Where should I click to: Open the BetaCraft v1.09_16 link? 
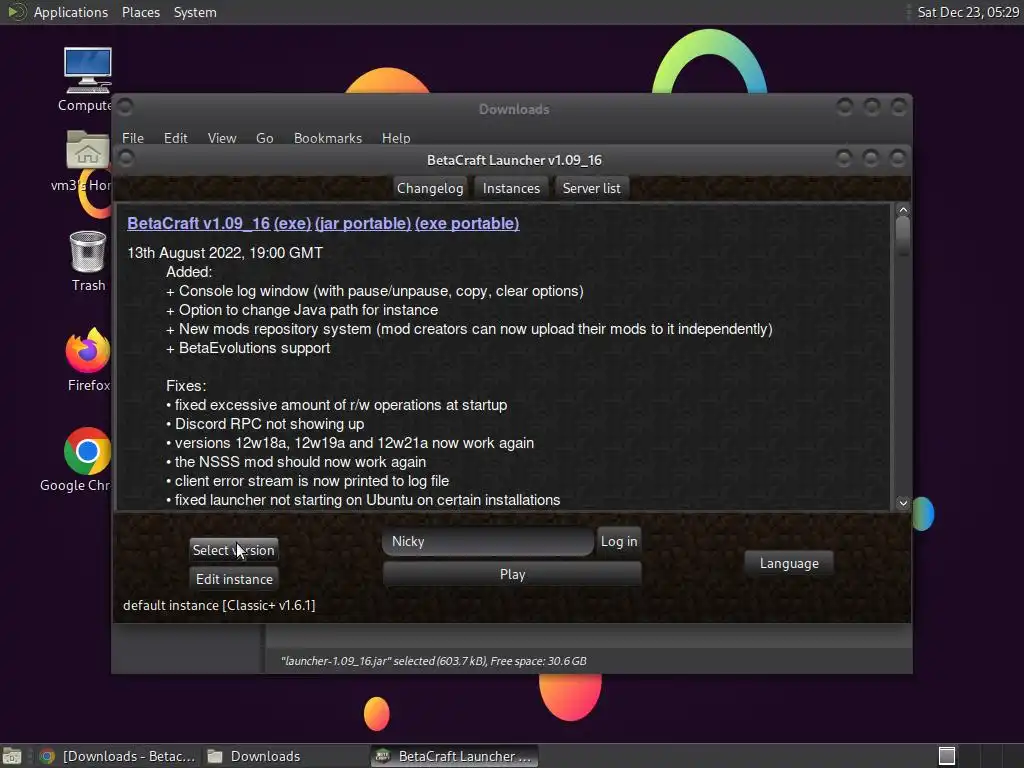tap(199, 223)
